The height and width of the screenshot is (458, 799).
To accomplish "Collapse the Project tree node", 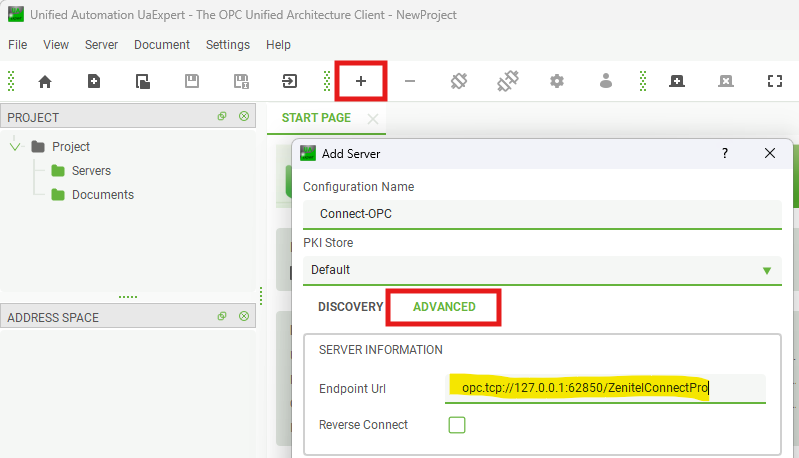I will (15, 147).
